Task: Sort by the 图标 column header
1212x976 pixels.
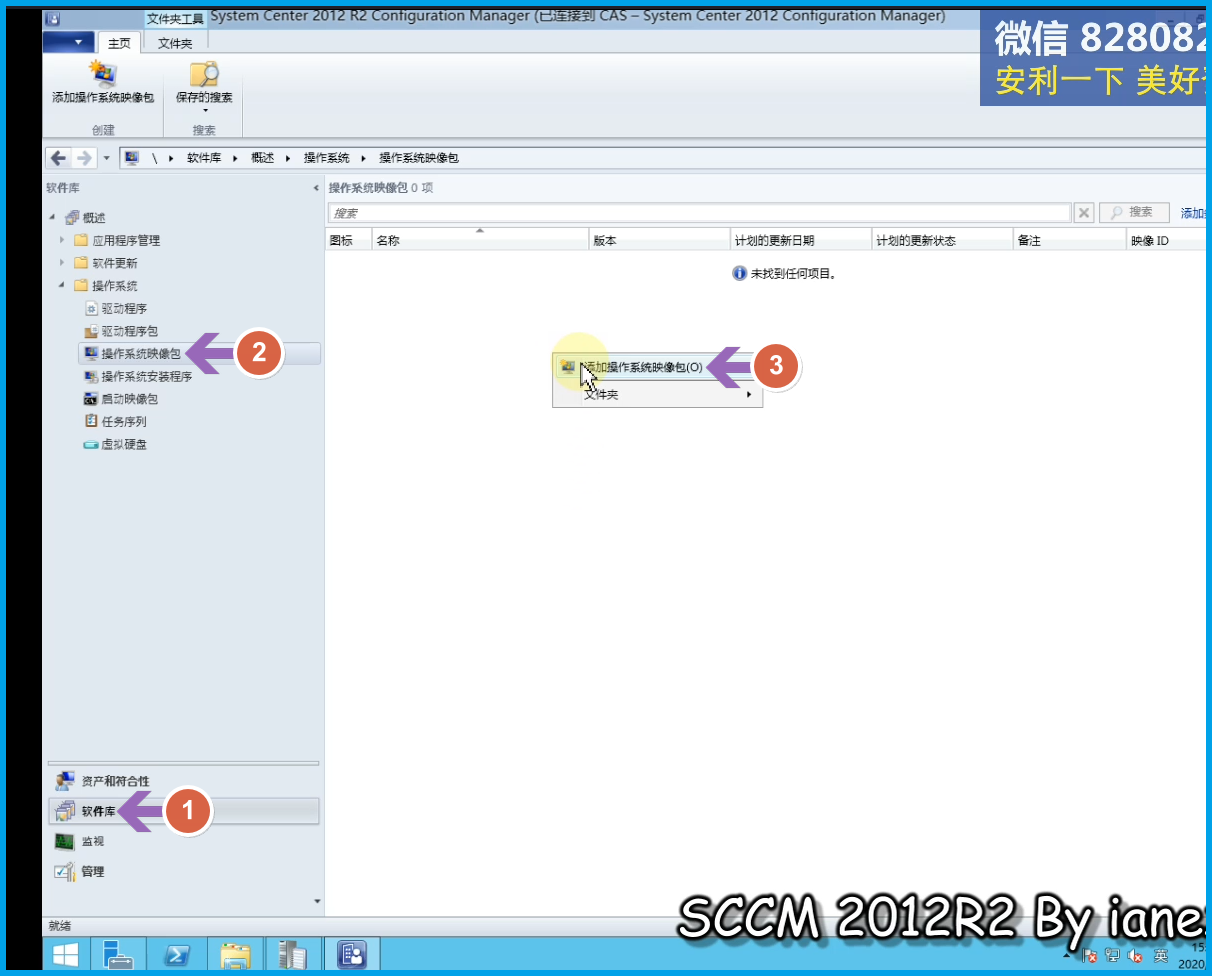Action: point(349,241)
